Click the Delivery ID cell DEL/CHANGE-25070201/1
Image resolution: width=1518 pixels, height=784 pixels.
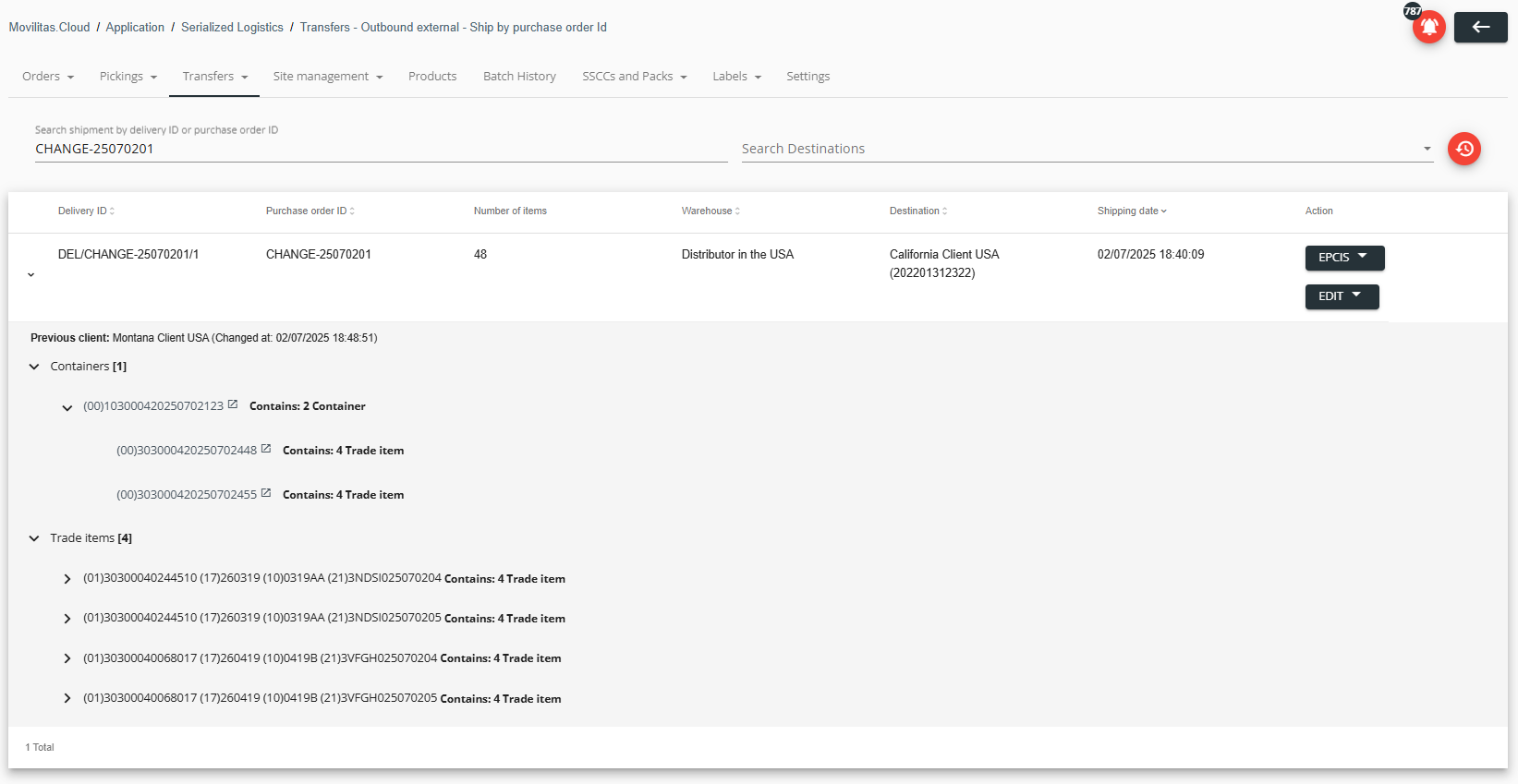pyautogui.click(x=128, y=255)
